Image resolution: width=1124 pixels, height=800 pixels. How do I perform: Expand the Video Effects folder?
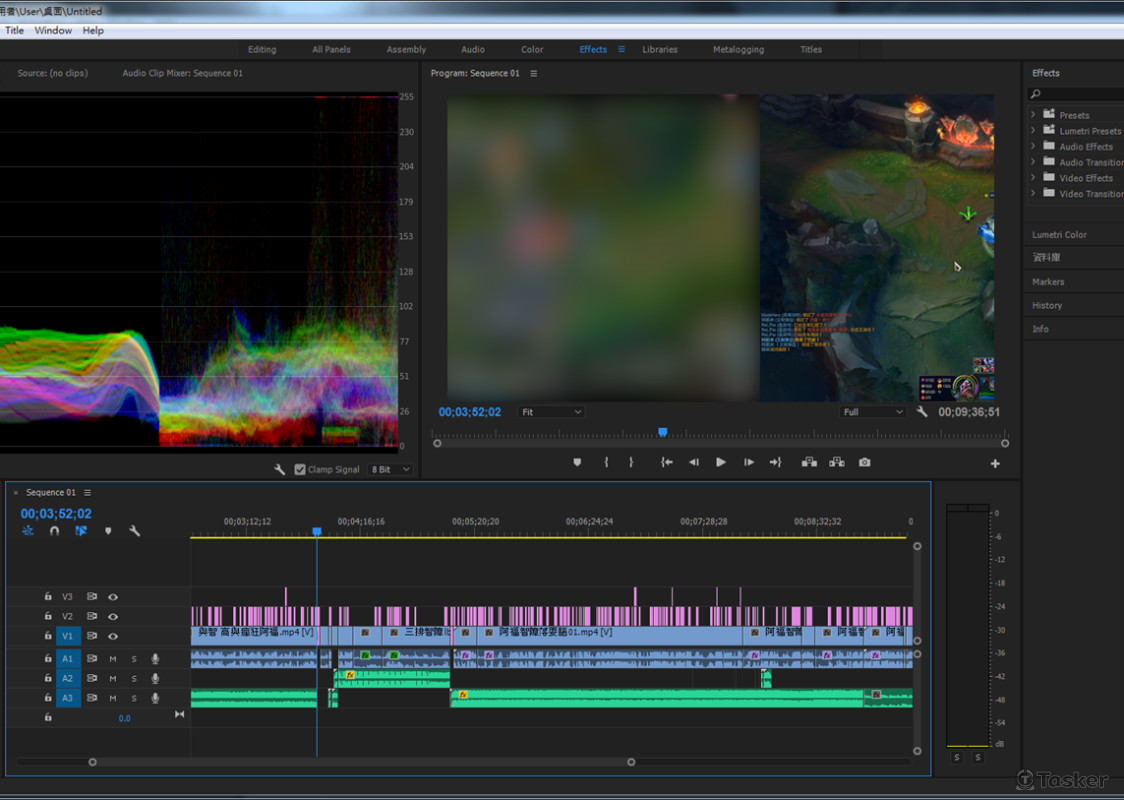point(1033,178)
